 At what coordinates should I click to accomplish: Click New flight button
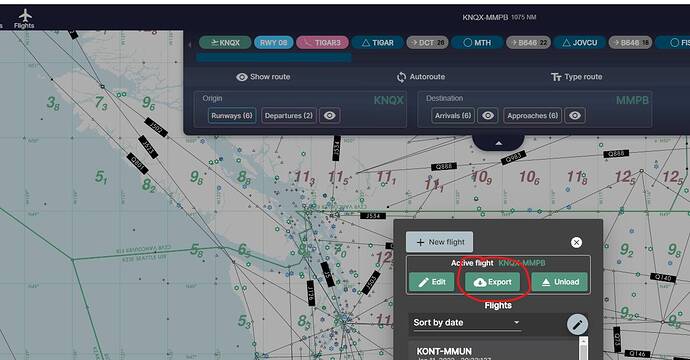(440, 242)
